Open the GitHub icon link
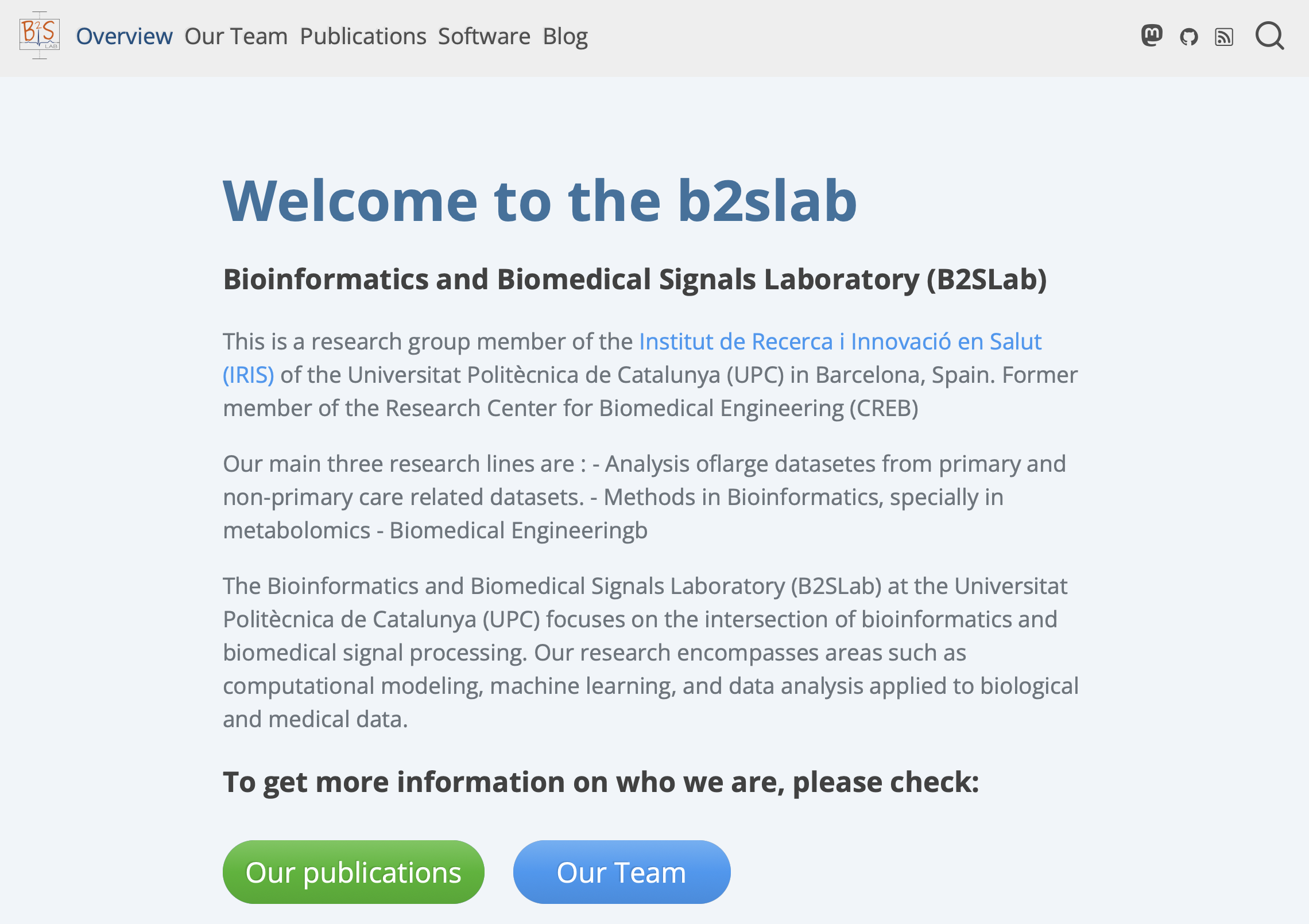Viewport: 1309px width, 924px height. click(1188, 37)
